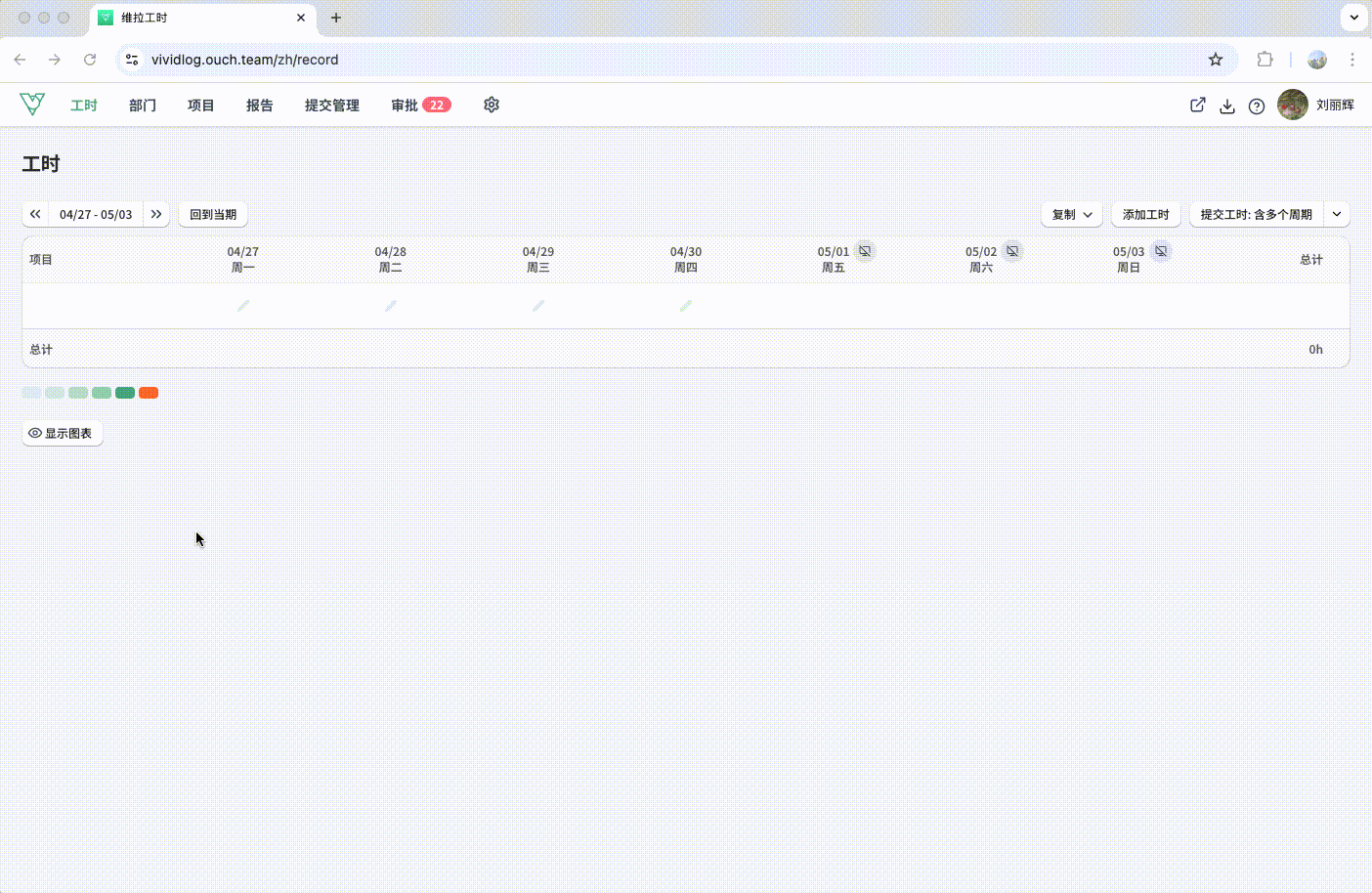Click the VividLog logo icon

pos(32,105)
